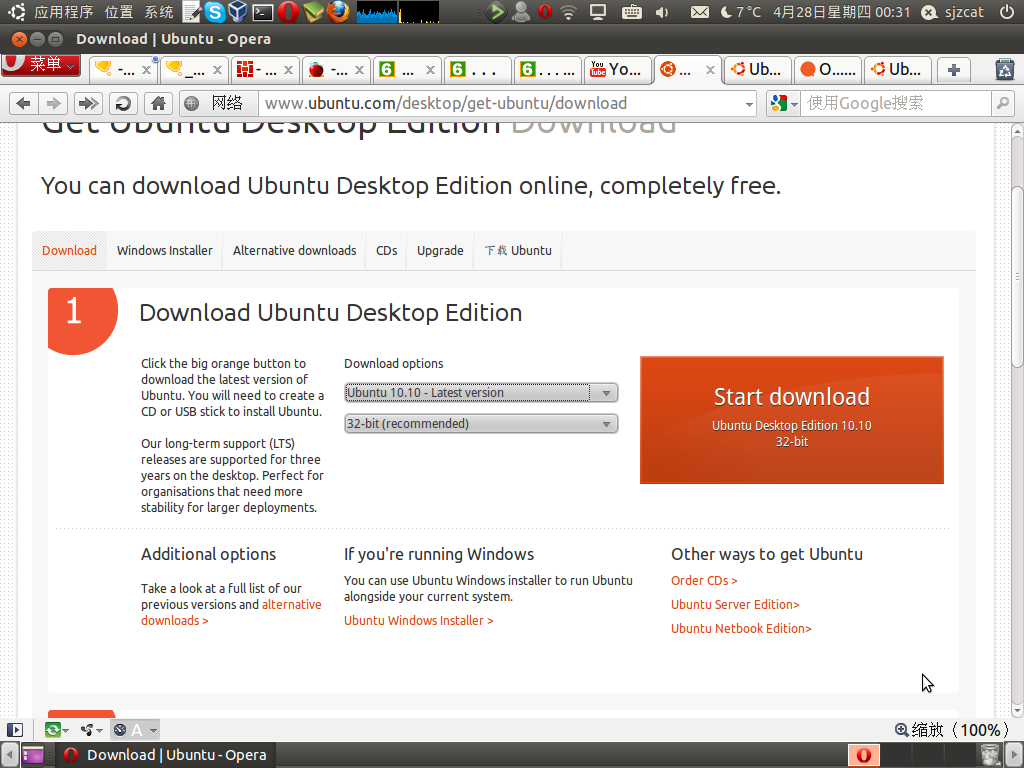Screen dimensions: 1024x768
Task: Open the keyboard input indicator
Action: 632,12
